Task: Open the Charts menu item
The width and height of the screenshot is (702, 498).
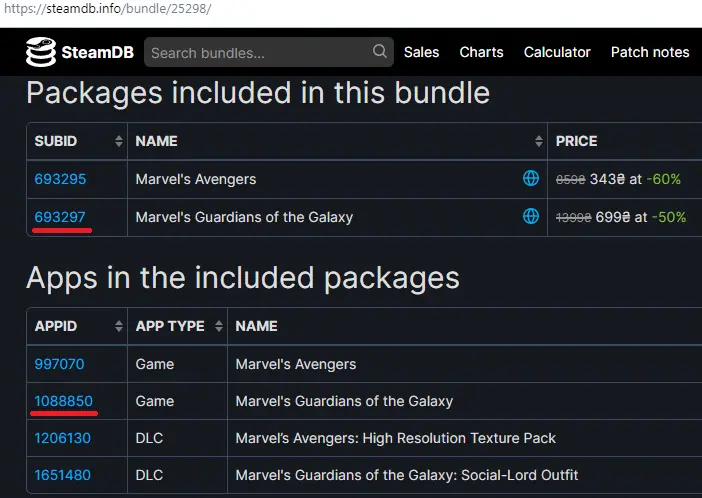Action: [481, 52]
